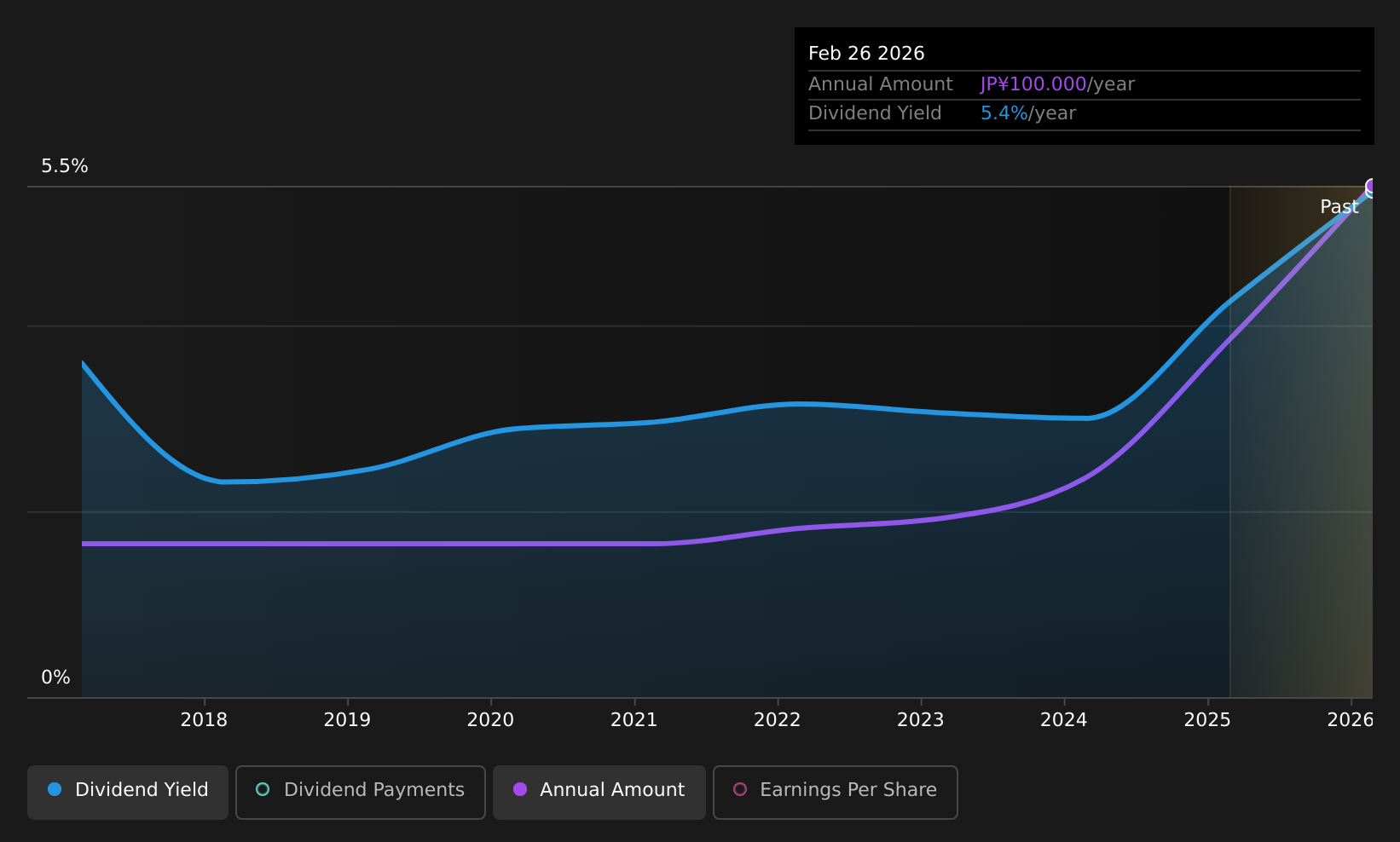Screen dimensions: 1400x842
Task: Click the 2021 x-axis label
Action: click(x=634, y=720)
